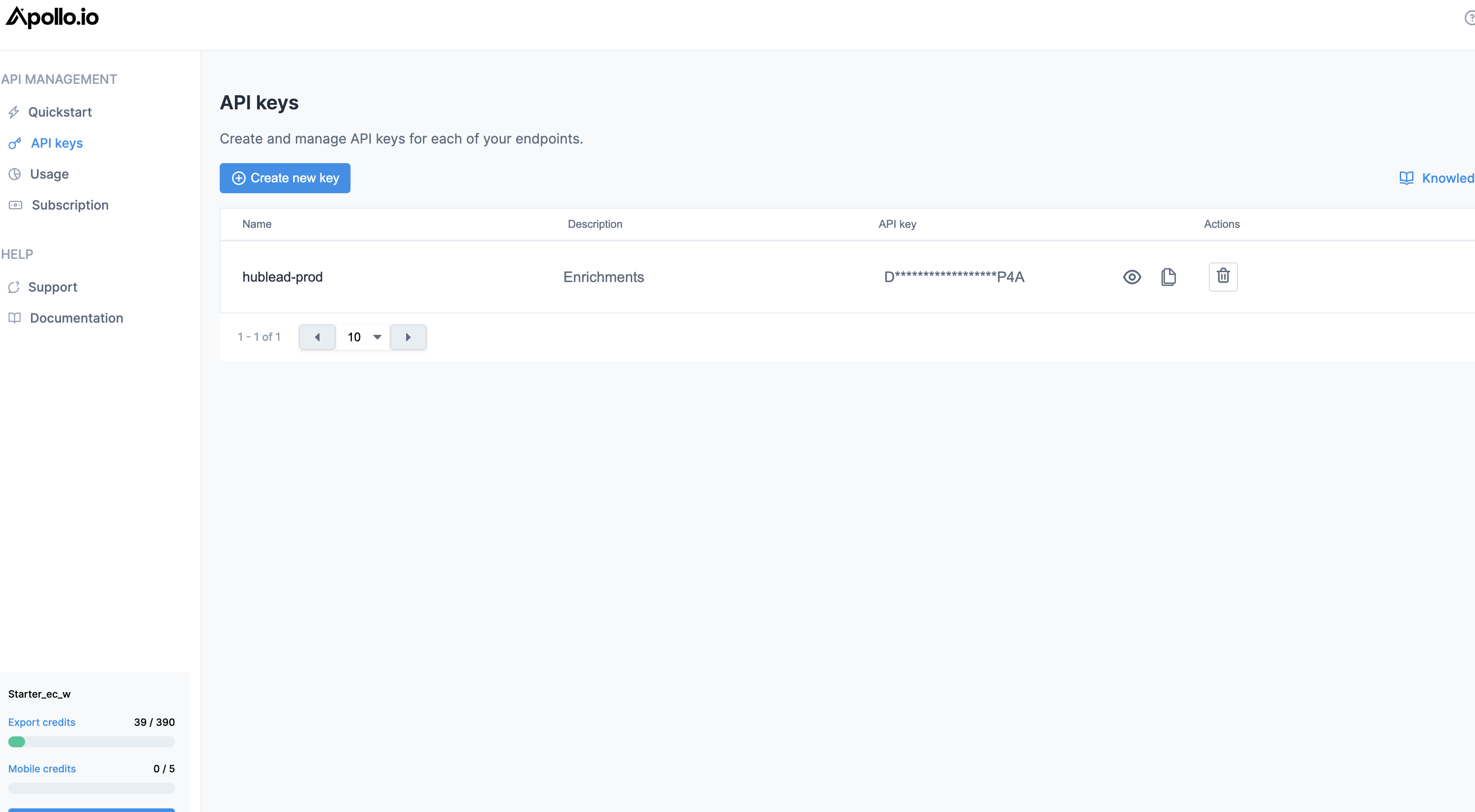Image resolution: width=1475 pixels, height=812 pixels.
Task: Click the Support refresh icon
Action: click(14, 287)
